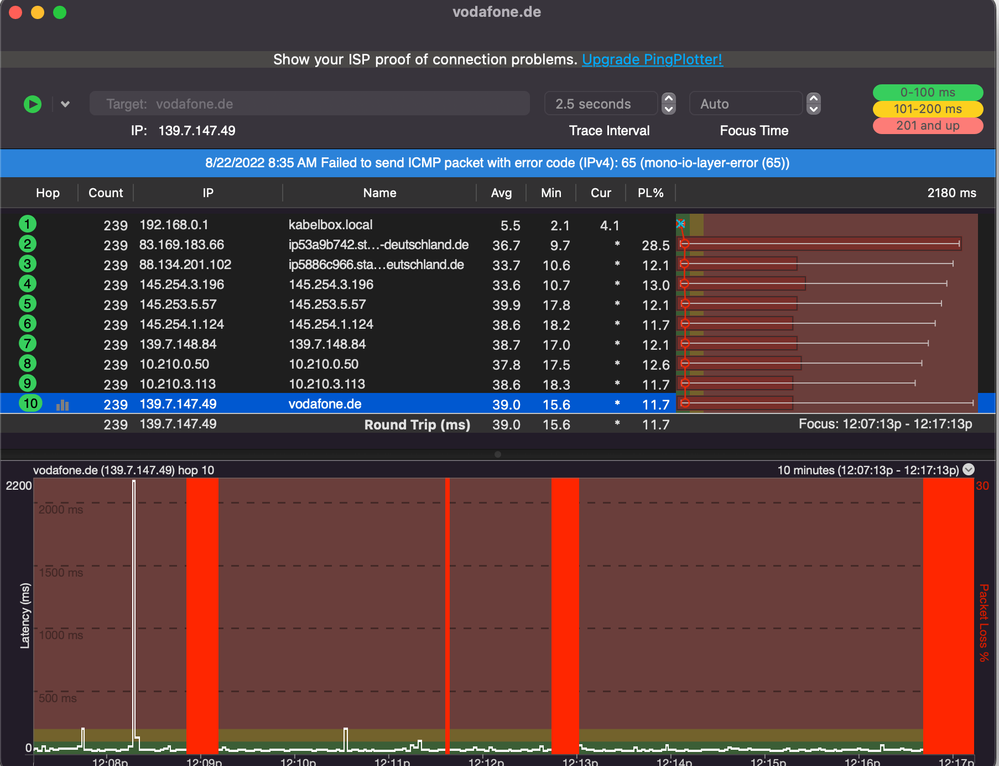Click the IP: 139.7.147.49 label under target

pos(183,131)
